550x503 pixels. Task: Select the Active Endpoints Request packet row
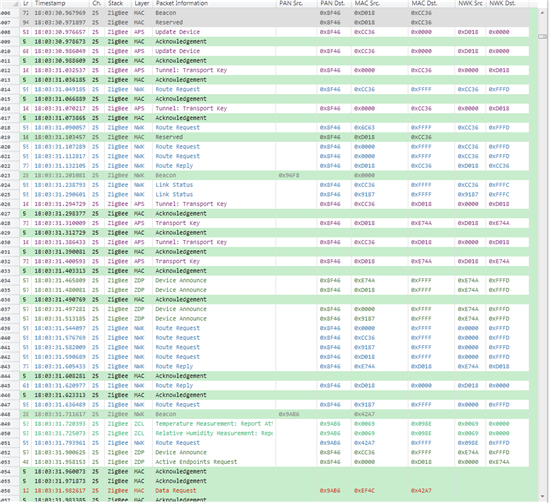point(264,462)
